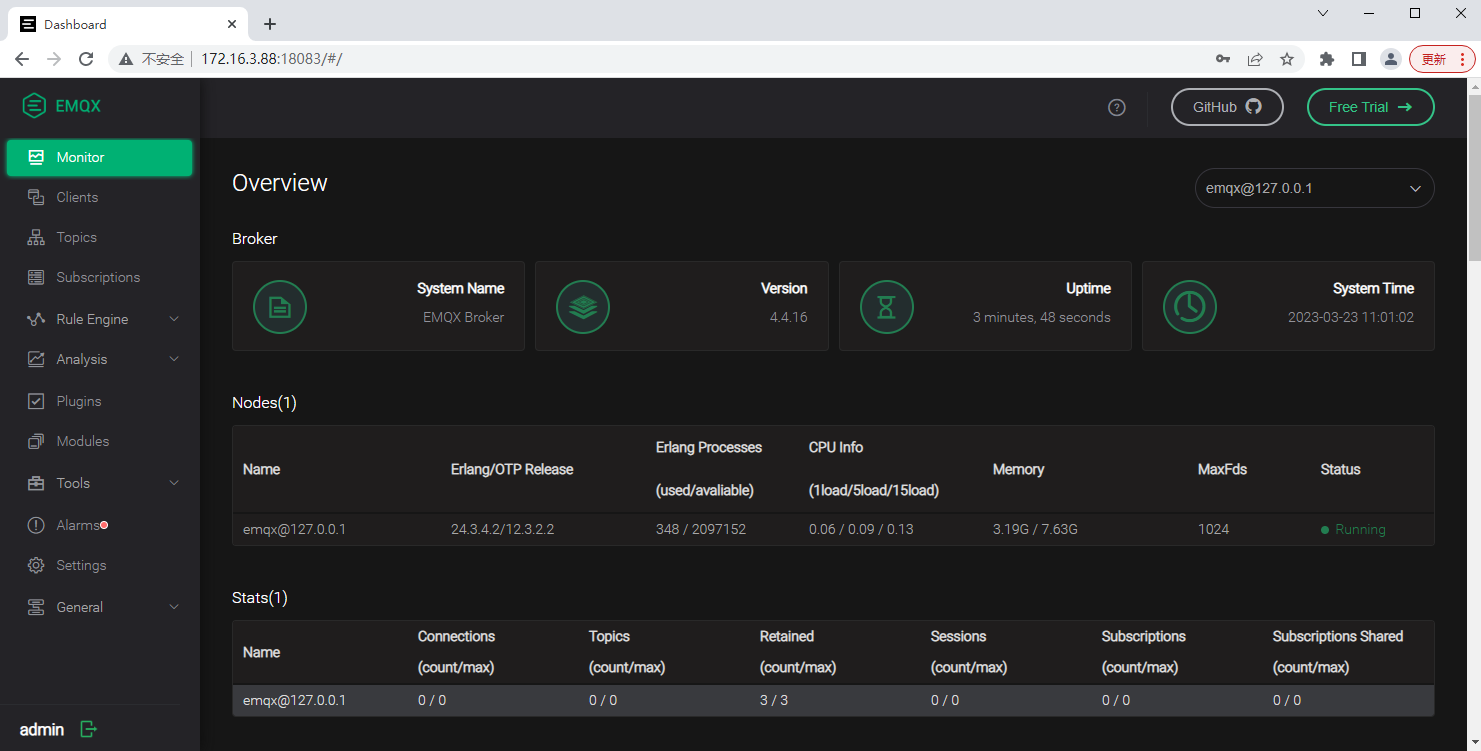Click the logout icon next to admin
The height and width of the screenshot is (751, 1481).
point(88,729)
